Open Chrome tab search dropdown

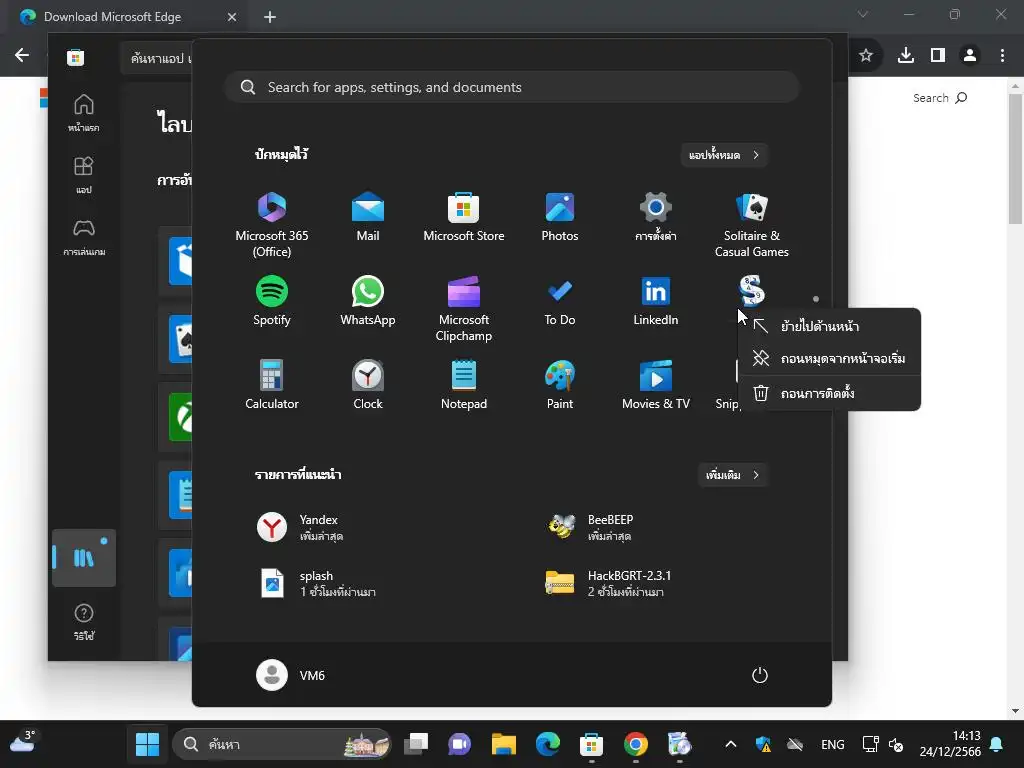click(x=863, y=14)
